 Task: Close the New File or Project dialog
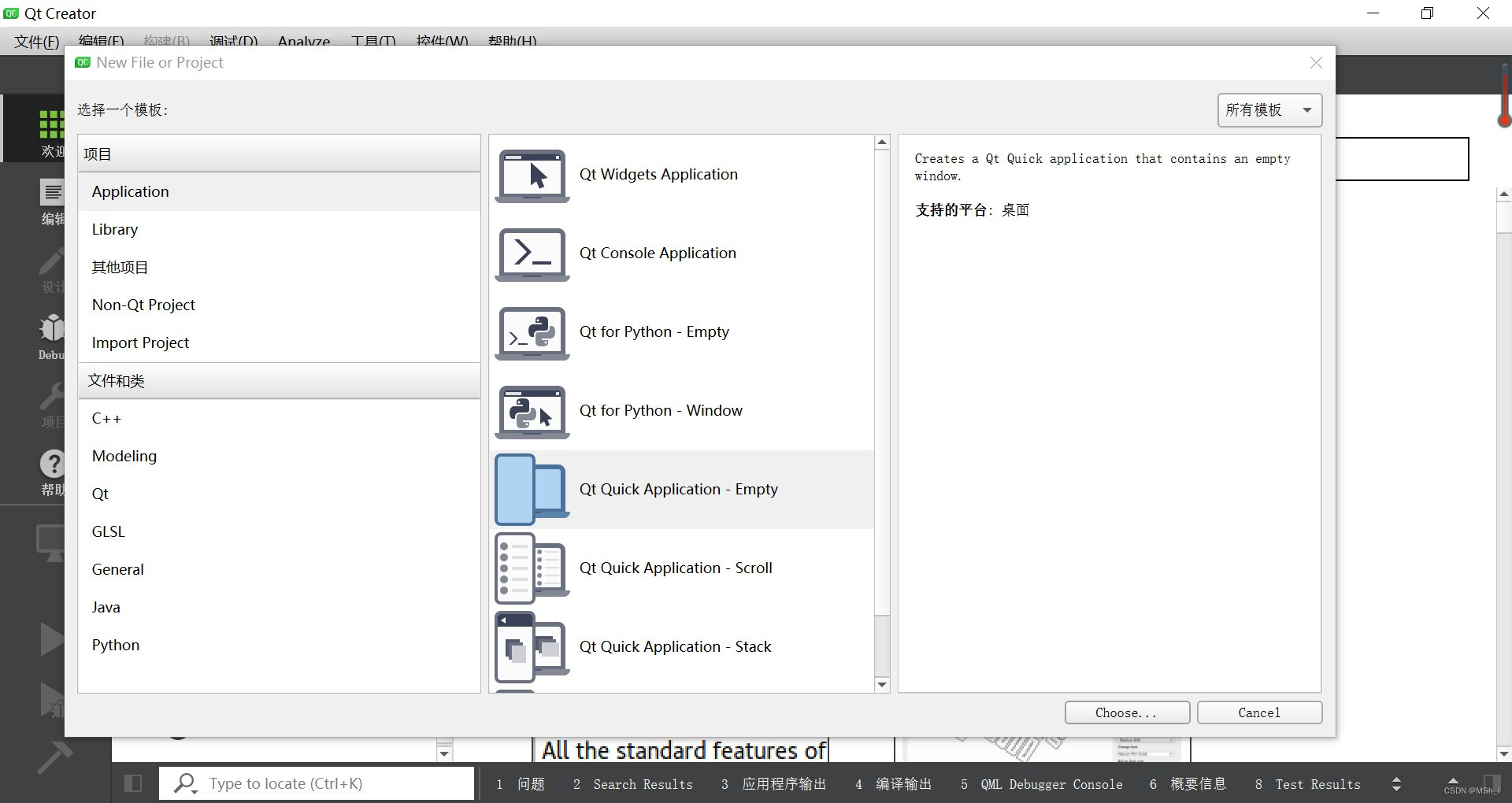1316,63
